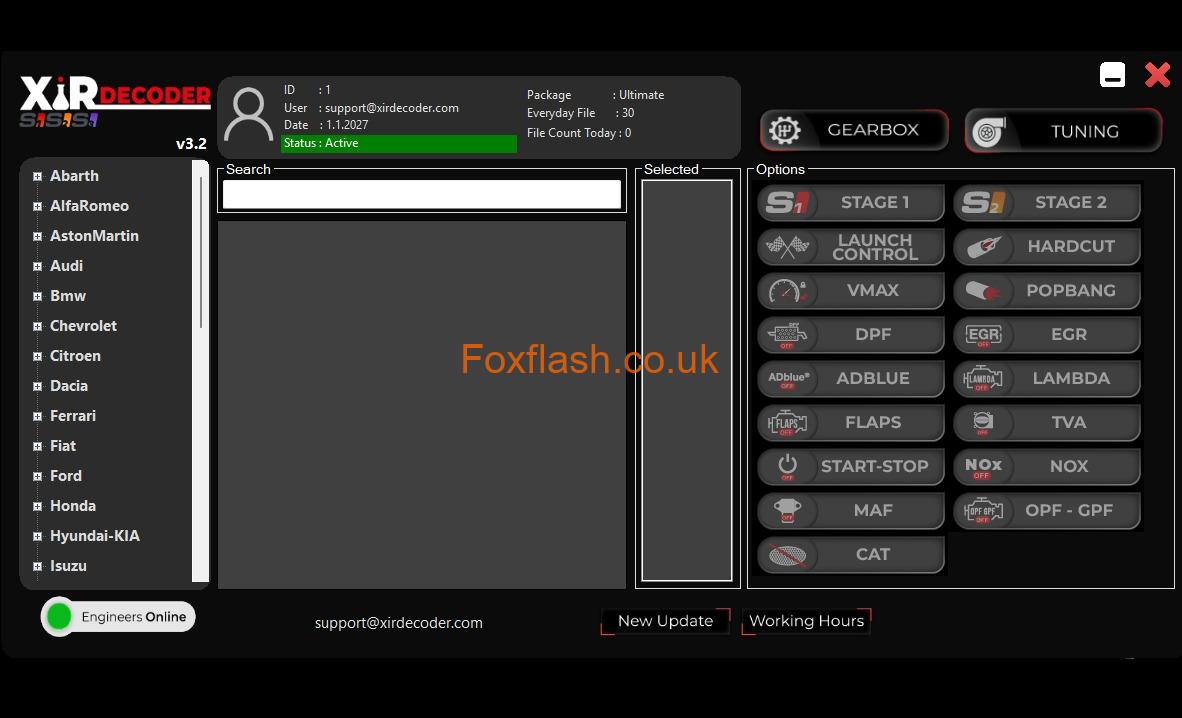Click the user profile avatar icon

tap(248, 116)
